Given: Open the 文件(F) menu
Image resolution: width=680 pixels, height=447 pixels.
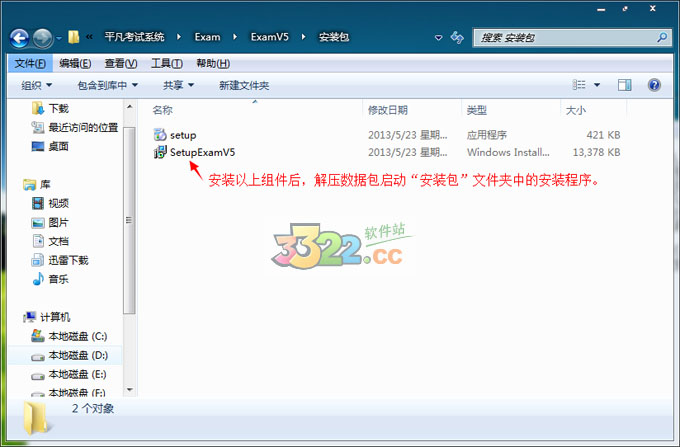Looking at the screenshot, I should (30, 64).
